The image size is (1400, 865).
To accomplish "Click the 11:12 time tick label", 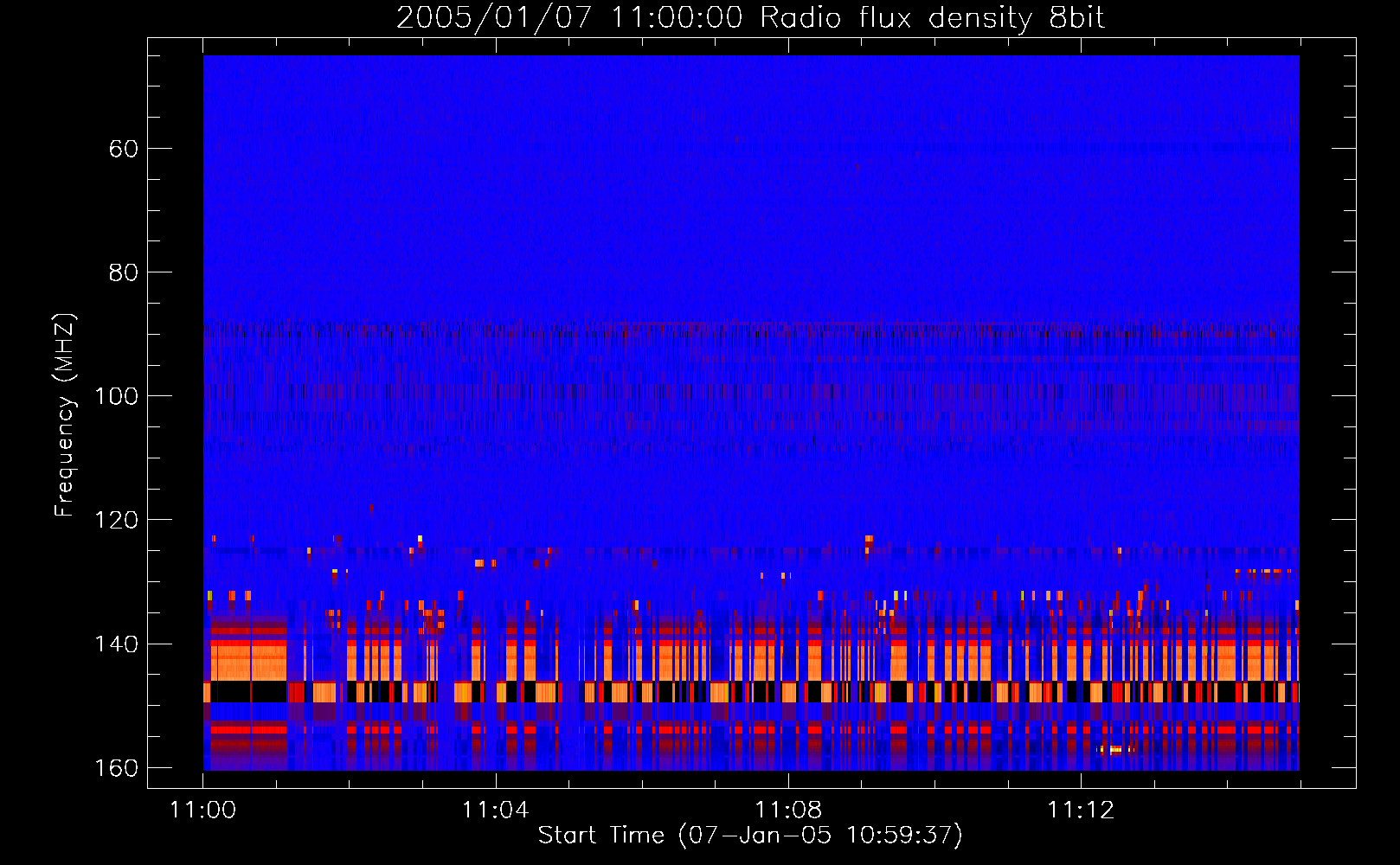I will click(1081, 811).
